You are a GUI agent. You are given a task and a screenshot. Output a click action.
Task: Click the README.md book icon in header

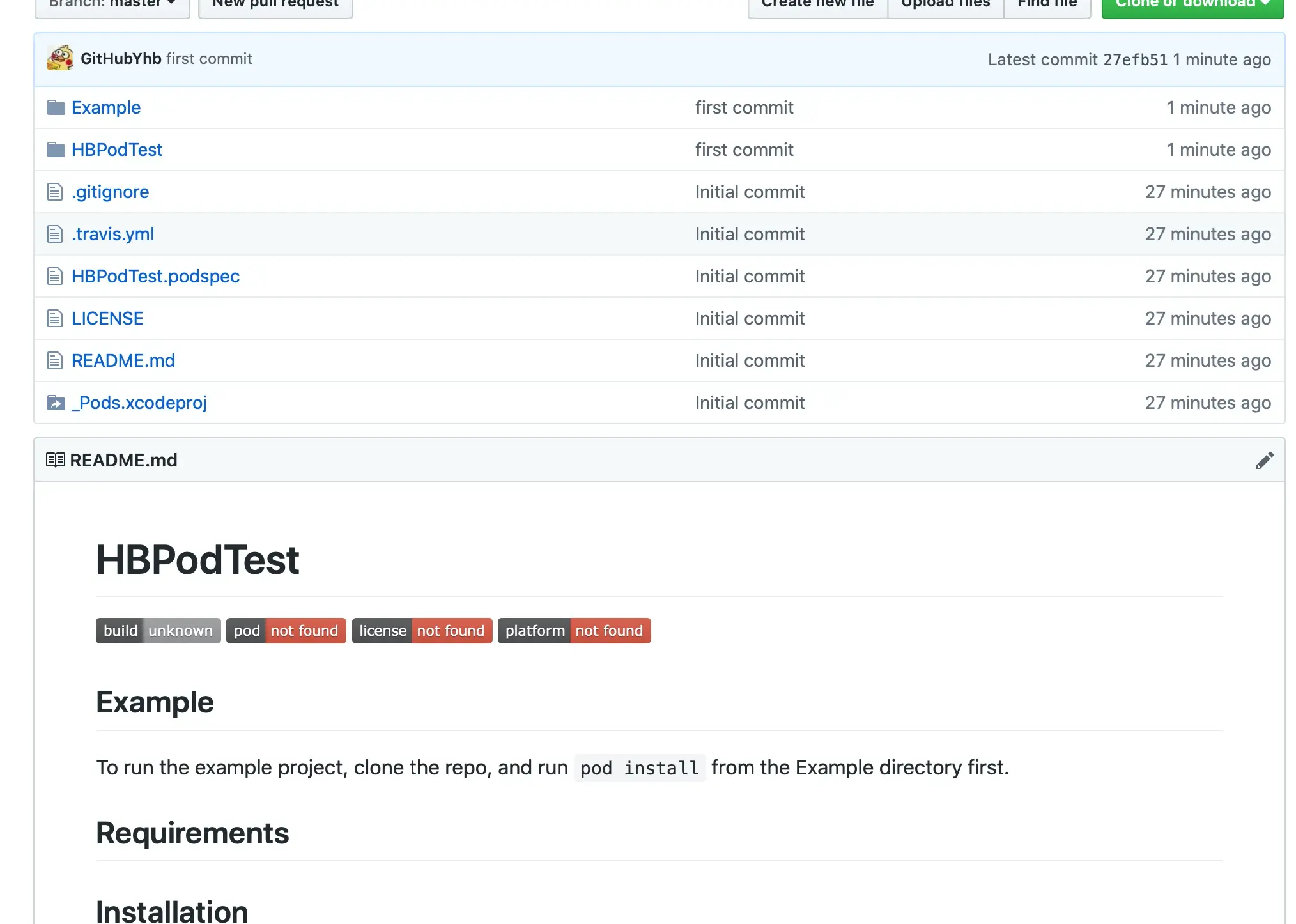[x=56, y=460]
